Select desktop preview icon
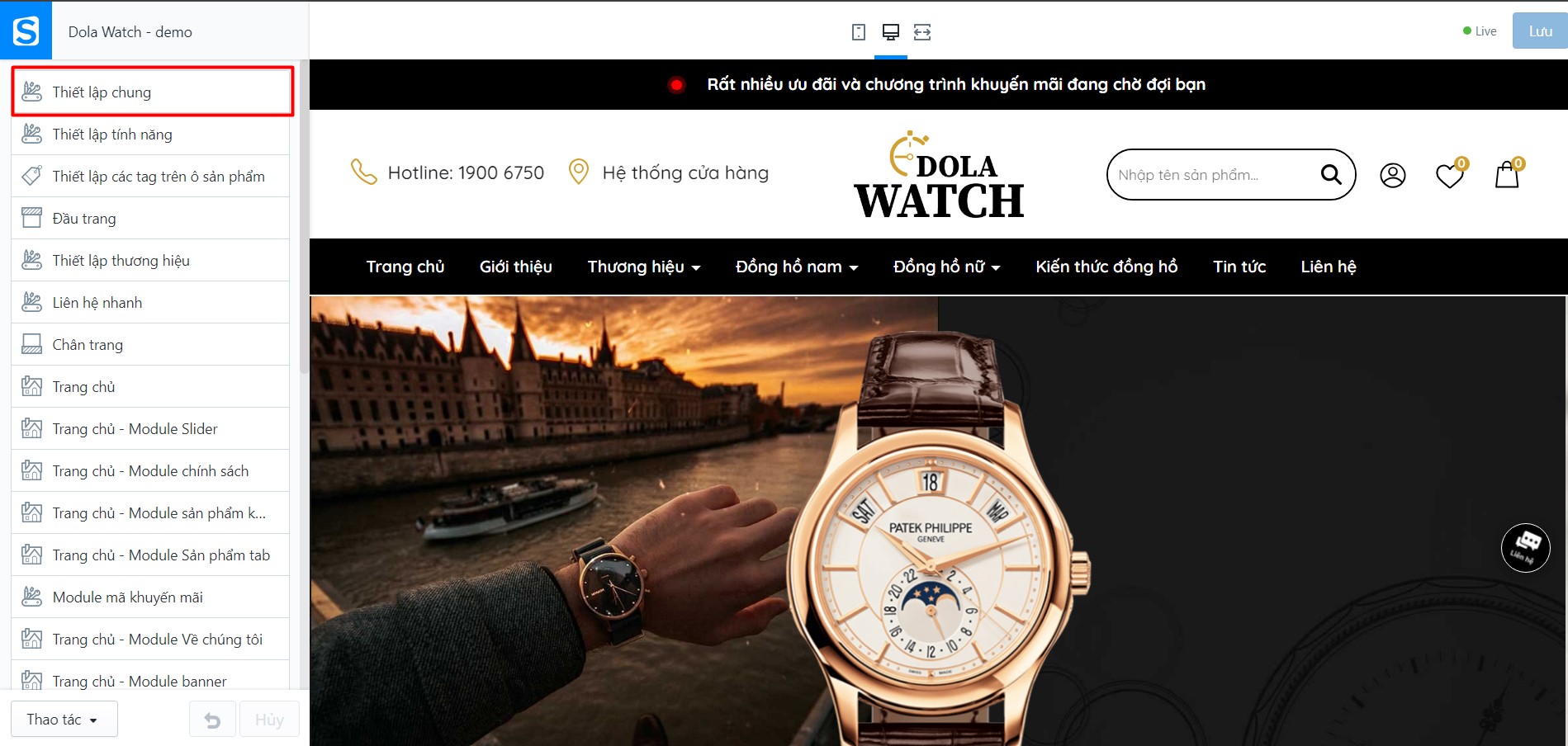Viewport: 1568px width, 746px height. (x=890, y=32)
